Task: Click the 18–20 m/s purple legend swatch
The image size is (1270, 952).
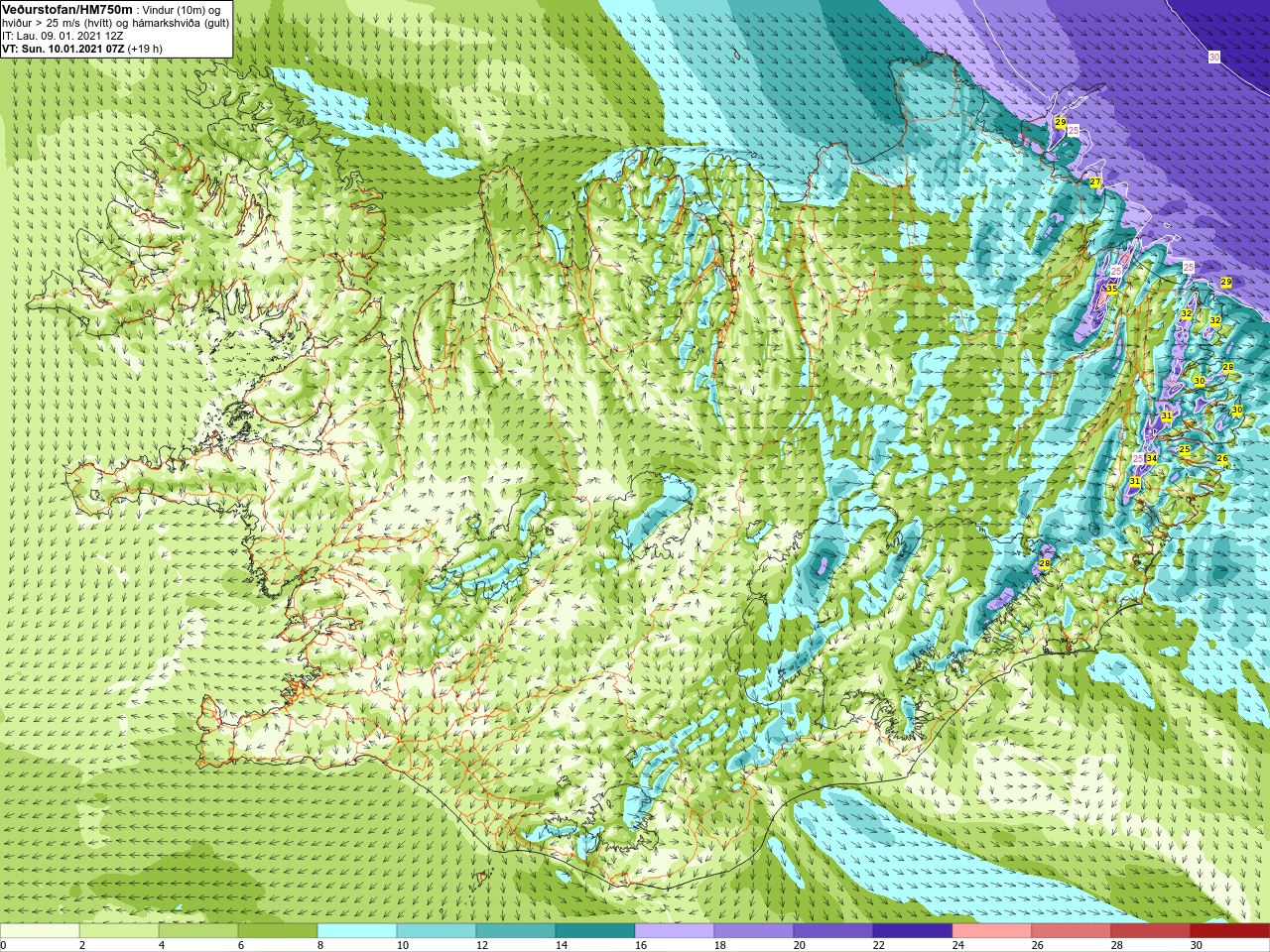Action: [x=754, y=931]
